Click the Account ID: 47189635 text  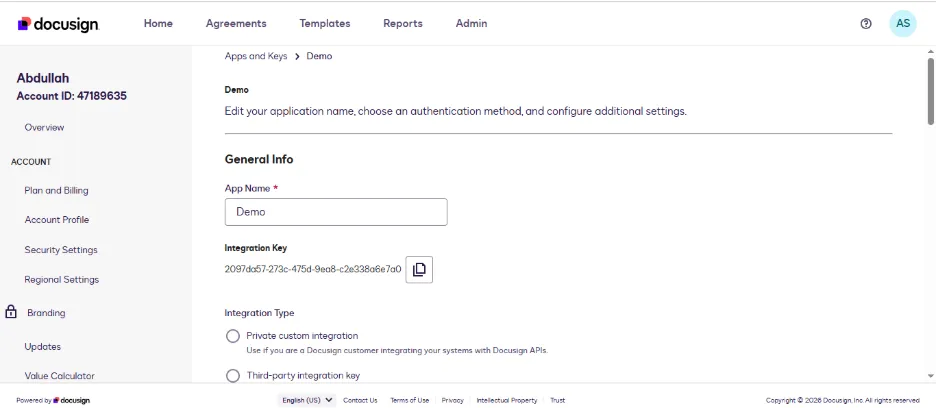[x=72, y=96]
